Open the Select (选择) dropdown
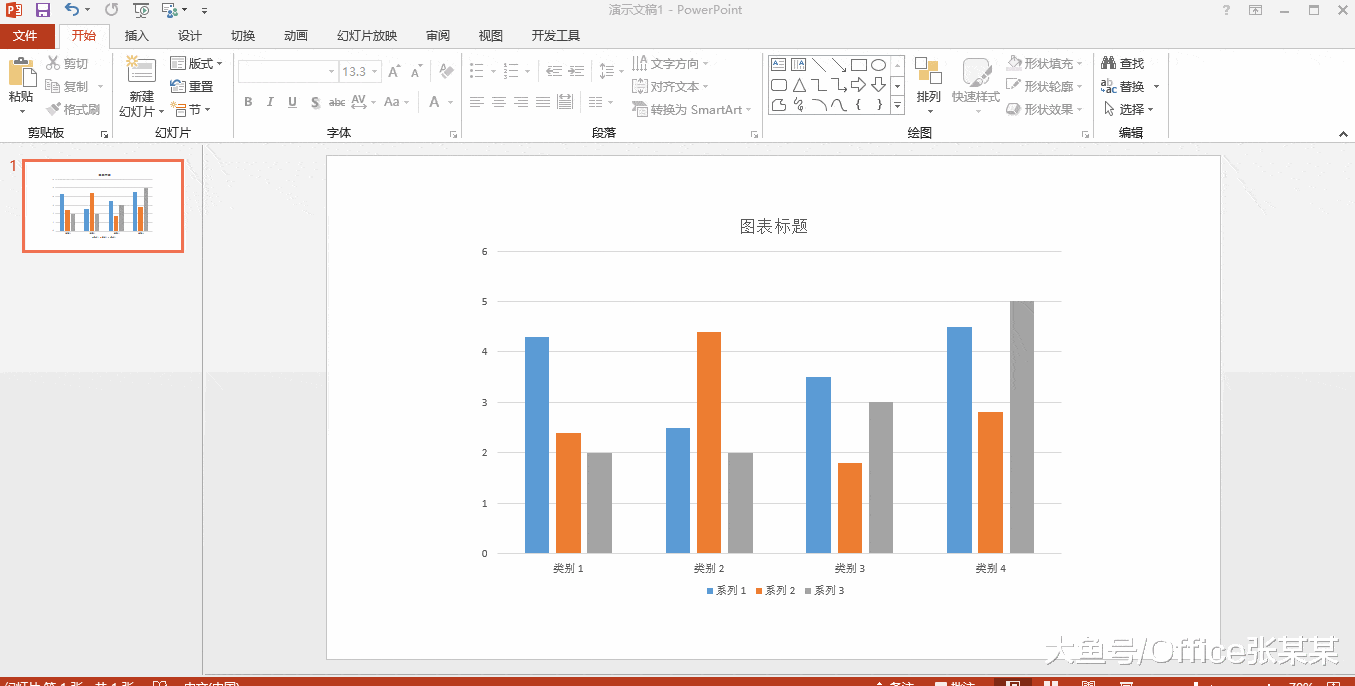1355x686 pixels. [1130, 109]
